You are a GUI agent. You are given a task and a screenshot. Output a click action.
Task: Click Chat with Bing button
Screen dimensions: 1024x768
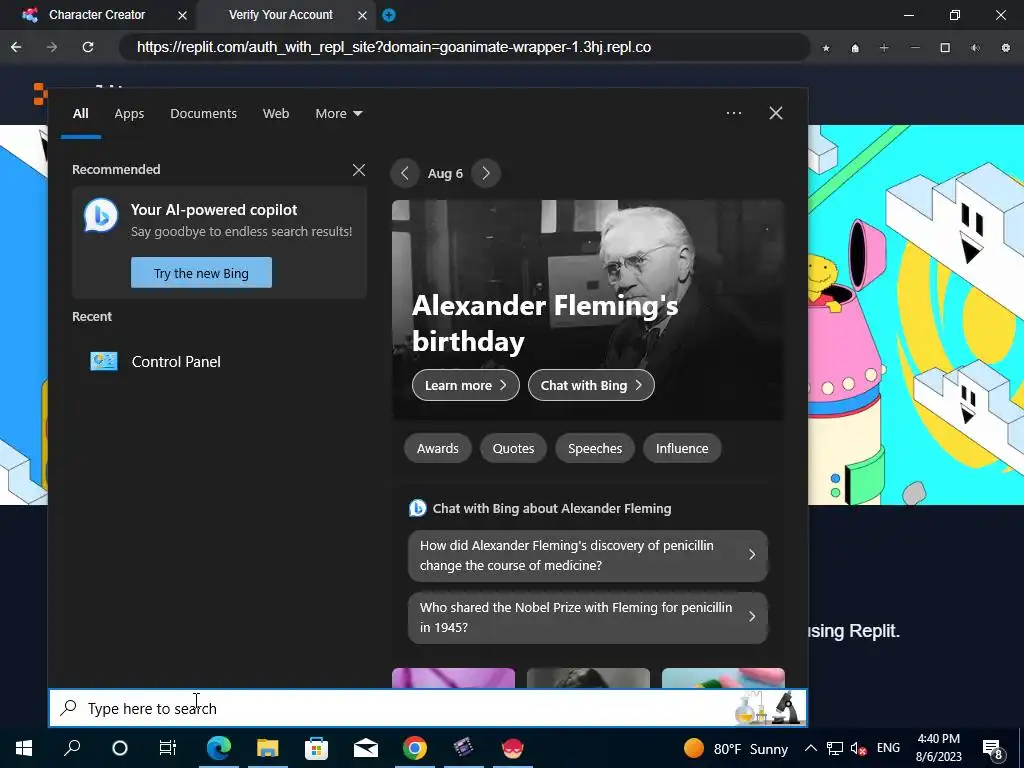coord(591,385)
